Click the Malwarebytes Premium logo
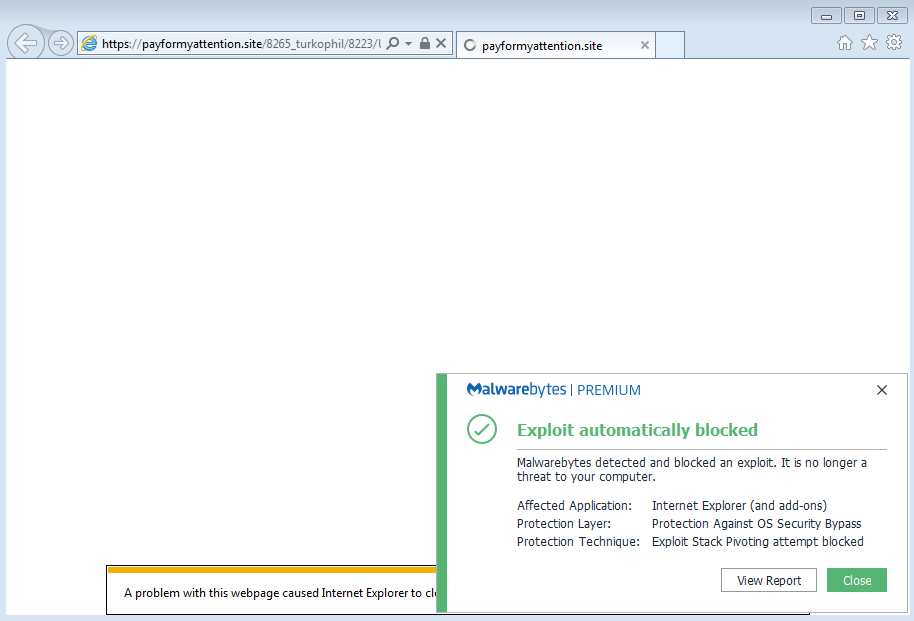 tap(554, 390)
